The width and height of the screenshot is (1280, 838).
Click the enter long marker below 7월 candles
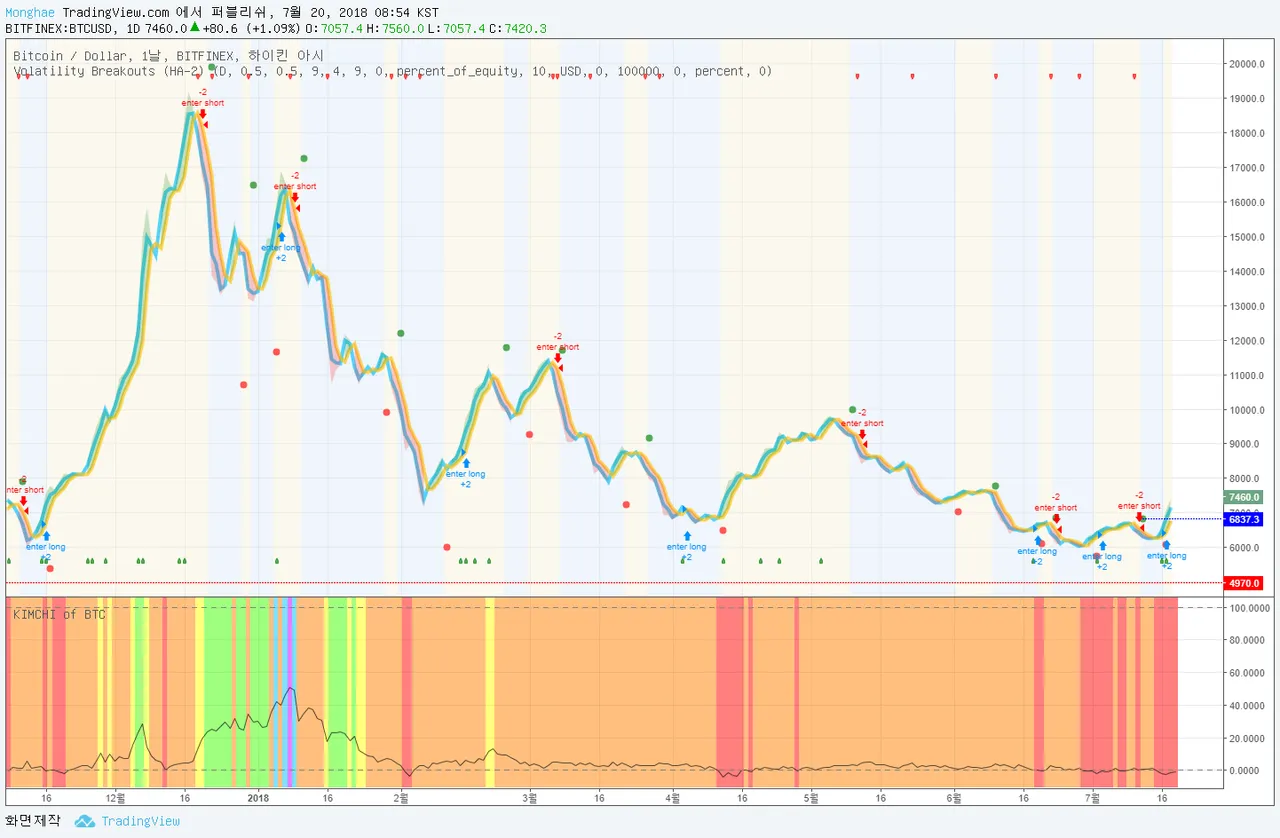click(1101, 556)
